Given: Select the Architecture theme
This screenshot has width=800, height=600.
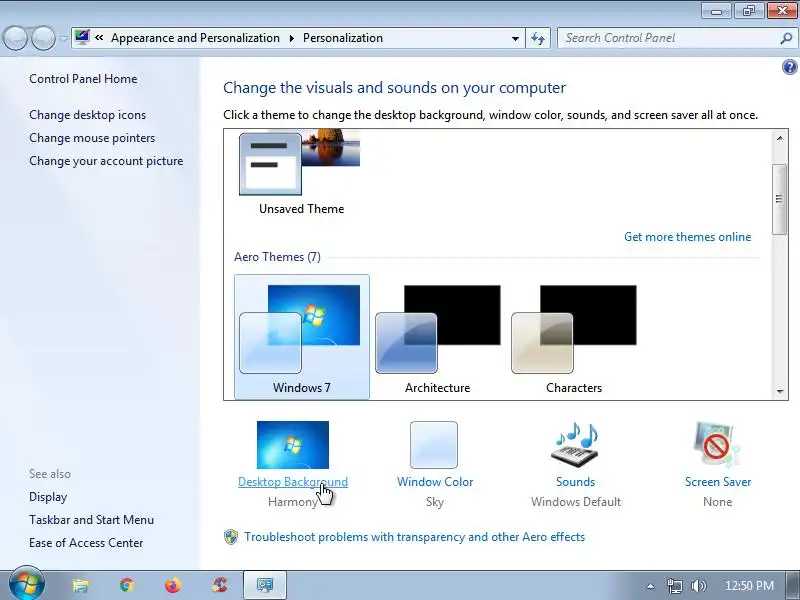Looking at the screenshot, I should 438,337.
